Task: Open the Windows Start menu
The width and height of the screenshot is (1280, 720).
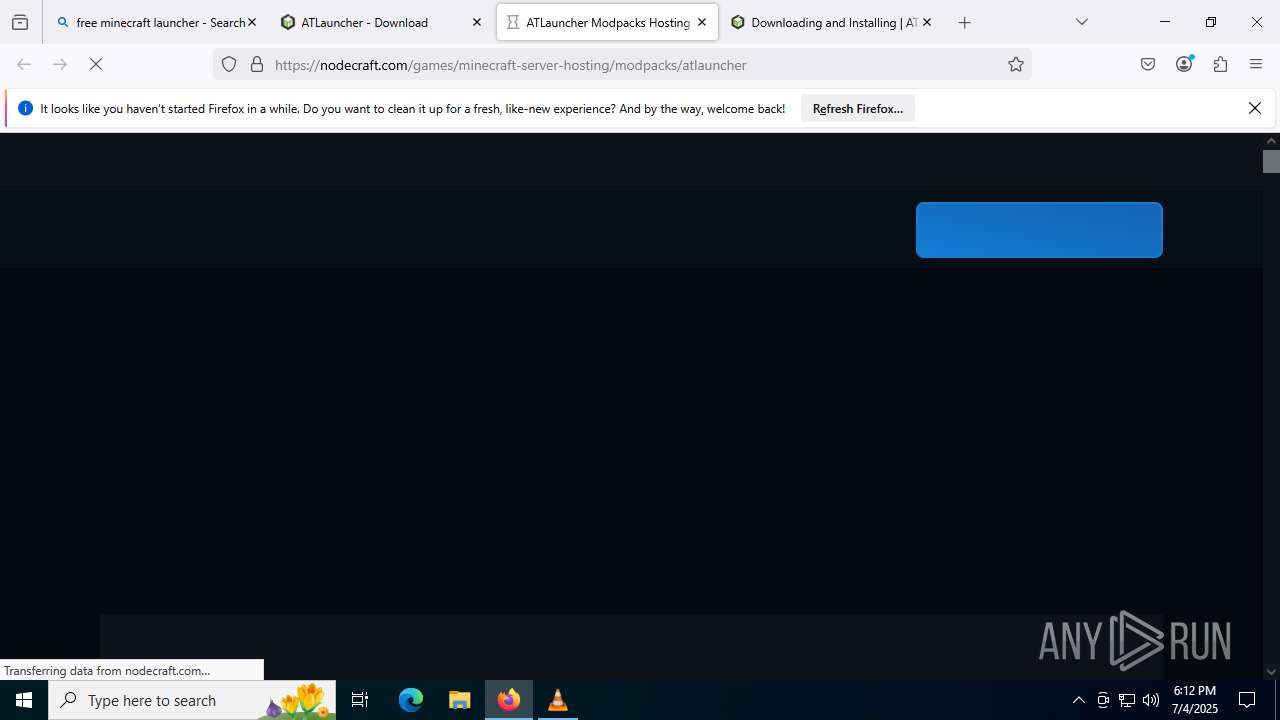Action: click(x=24, y=700)
